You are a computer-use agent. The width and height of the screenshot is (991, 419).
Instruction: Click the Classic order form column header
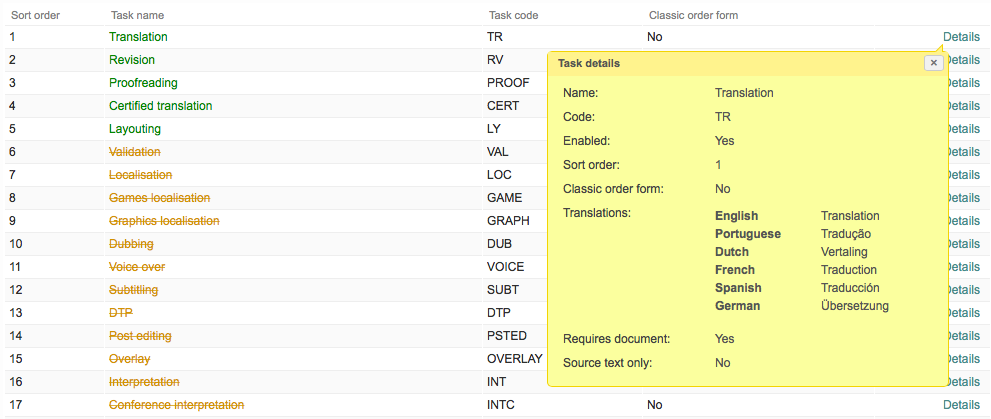tap(693, 16)
